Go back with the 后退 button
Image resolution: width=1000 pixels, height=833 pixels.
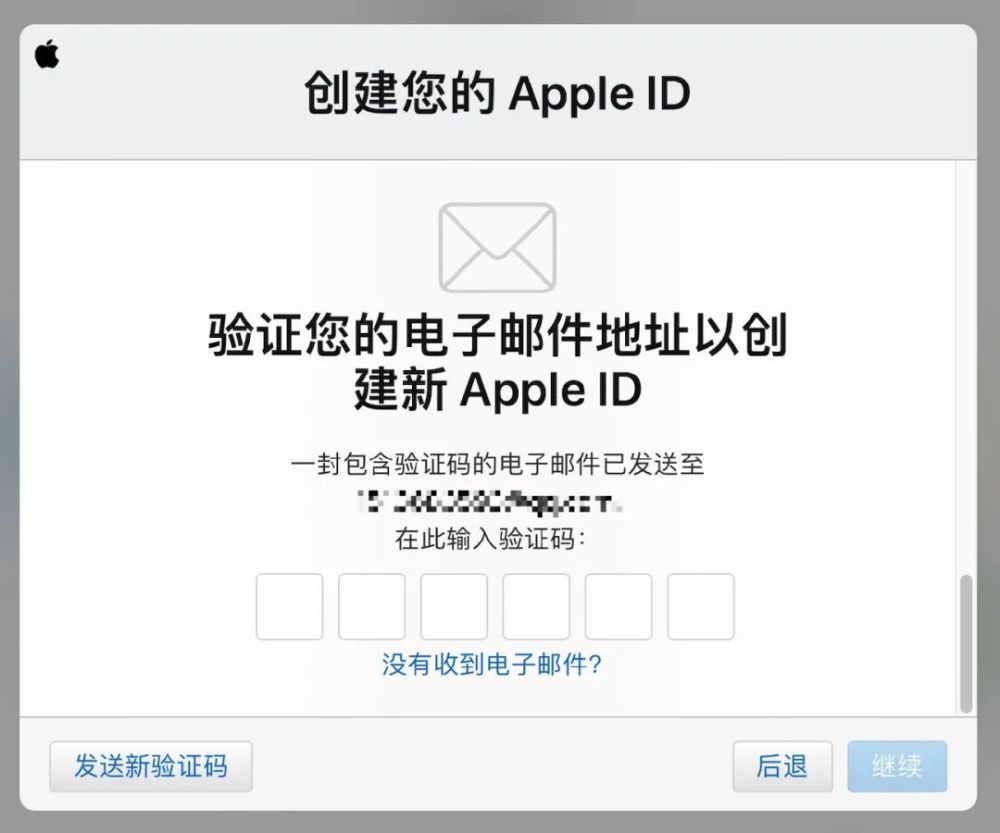click(x=783, y=767)
